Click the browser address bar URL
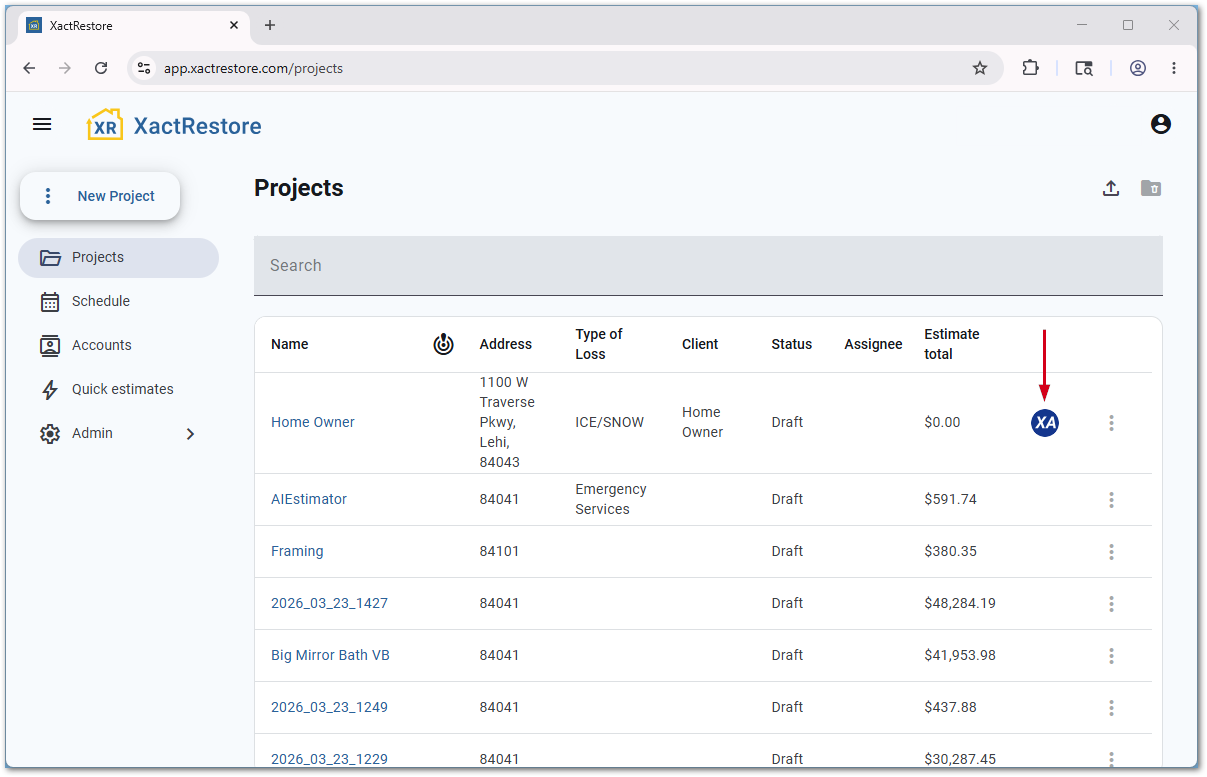 pyautogui.click(x=253, y=69)
